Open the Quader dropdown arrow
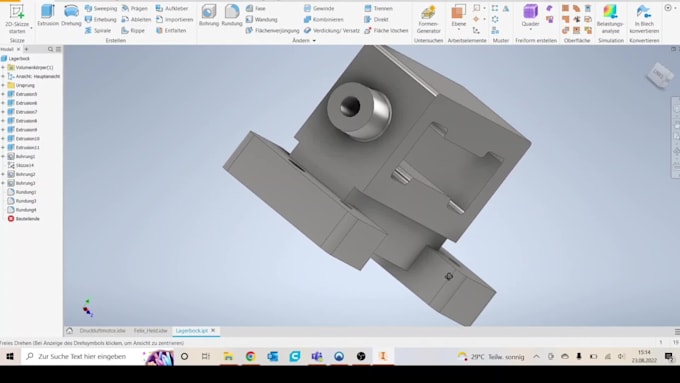The image size is (680, 383). (x=530, y=29)
